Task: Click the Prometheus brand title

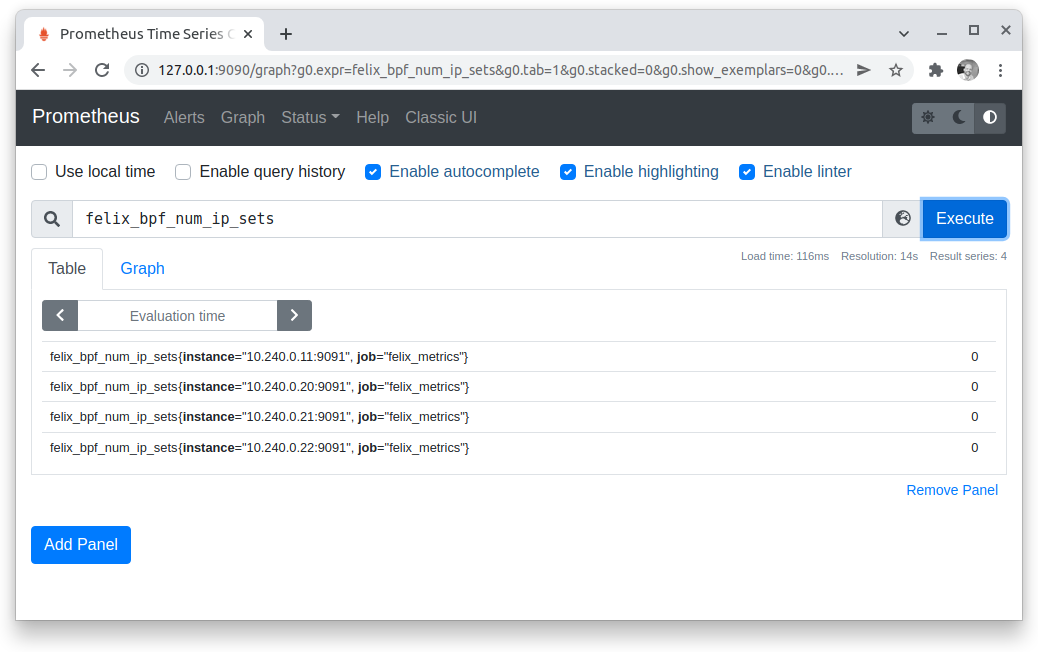Action: (86, 116)
